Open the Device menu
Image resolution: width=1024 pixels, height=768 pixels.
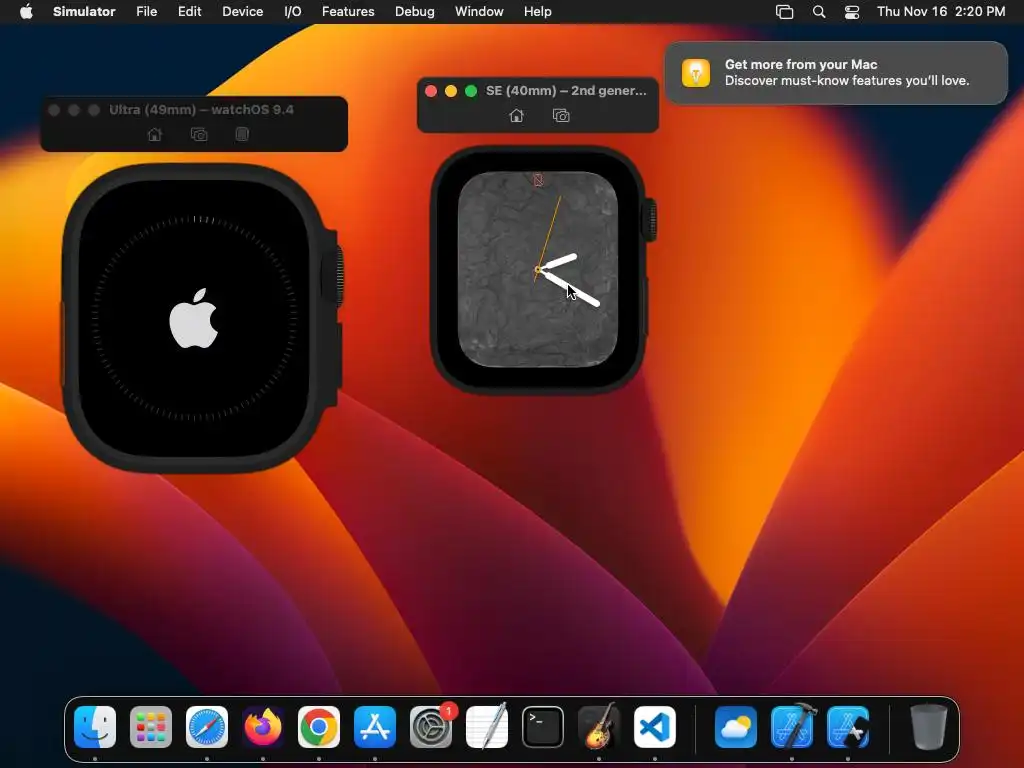click(242, 11)
